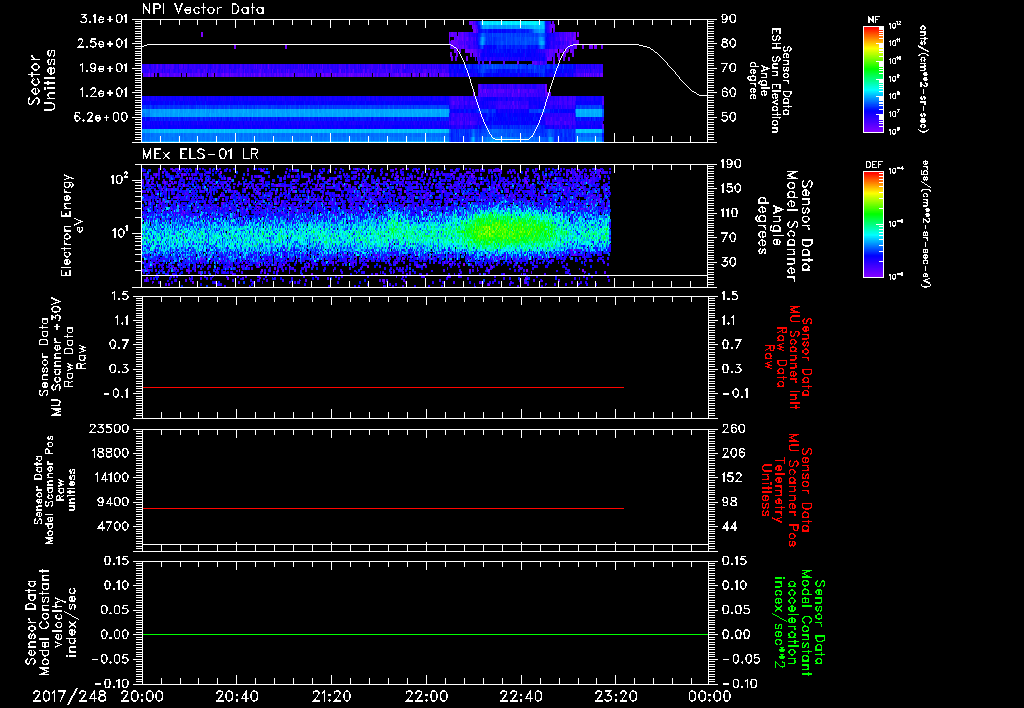The width and height of the screenshot is (1024, 708).
Task: Click the 10¹ electron energy tick label
Action: click(x=120, y=232)
